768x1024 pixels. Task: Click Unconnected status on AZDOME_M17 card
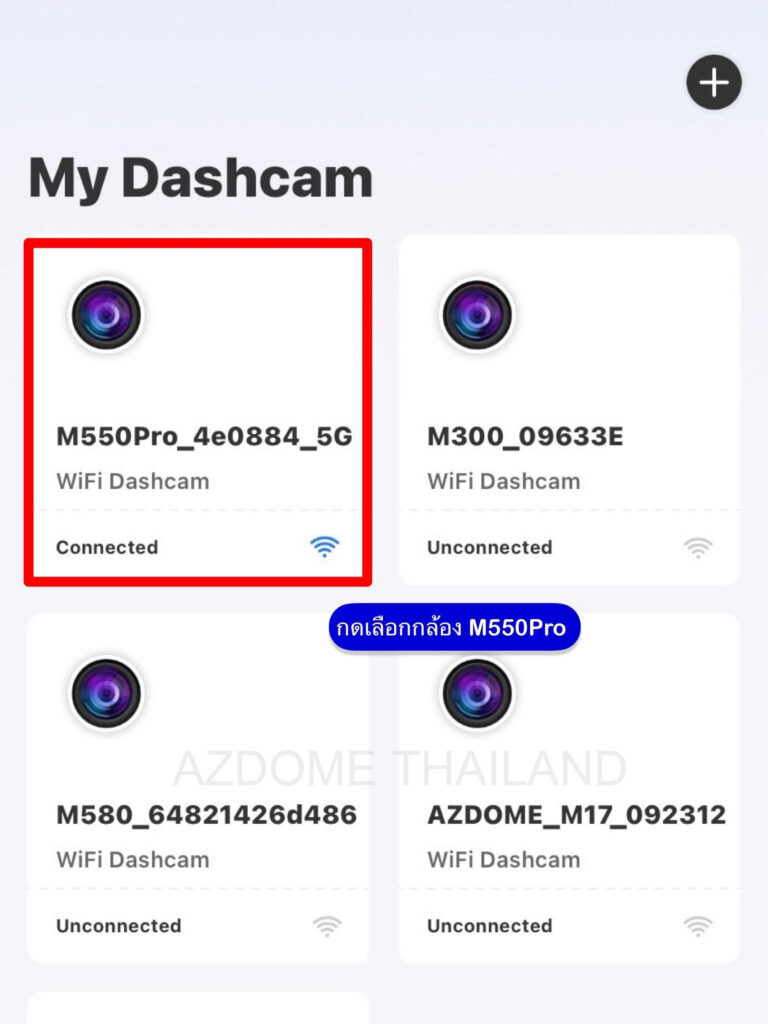click(x=490, y=925)
